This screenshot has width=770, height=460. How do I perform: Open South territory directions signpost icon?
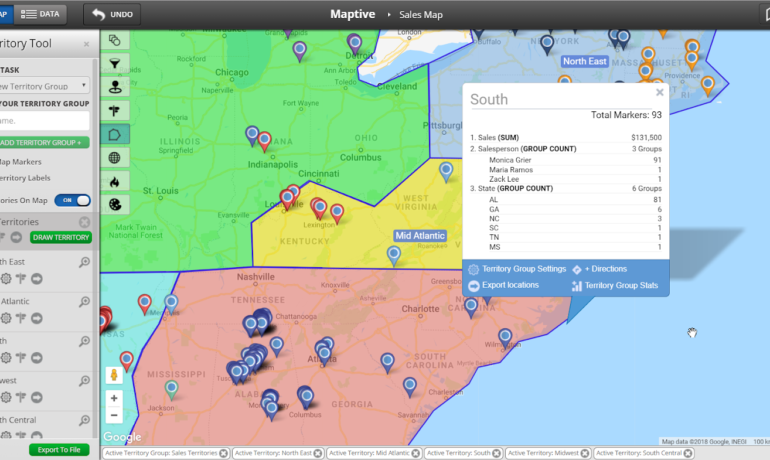(21, 358)
